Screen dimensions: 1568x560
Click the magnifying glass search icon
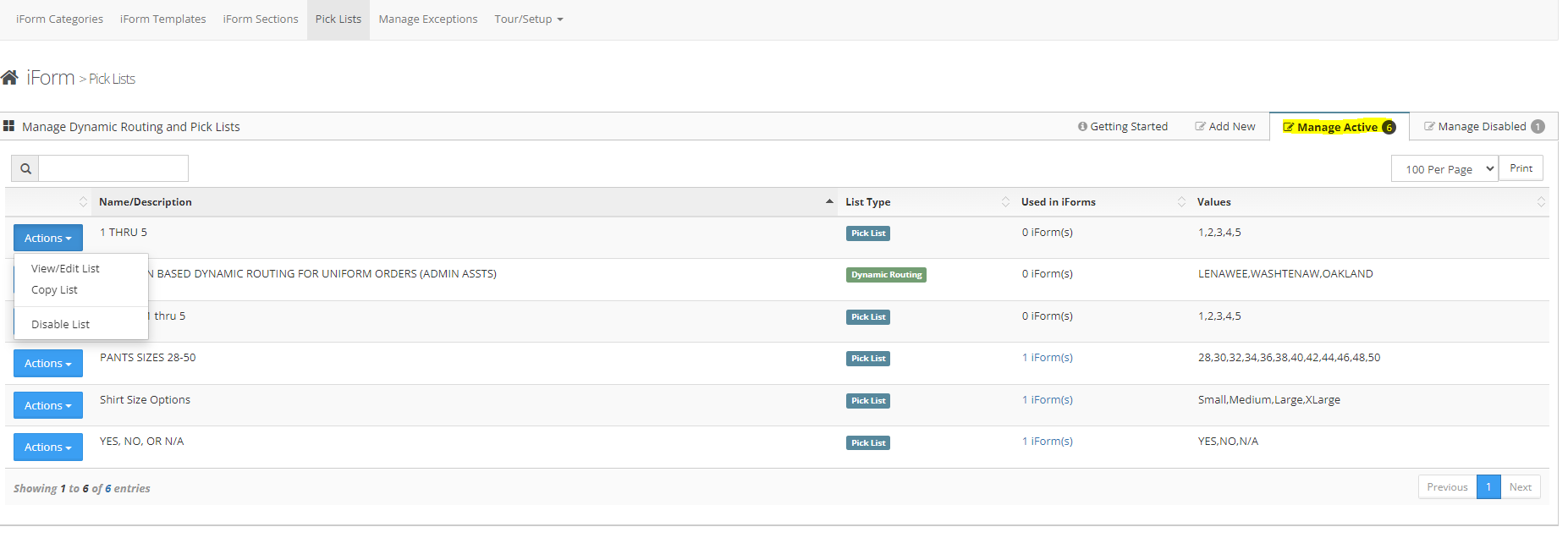[x=25, y=168]
